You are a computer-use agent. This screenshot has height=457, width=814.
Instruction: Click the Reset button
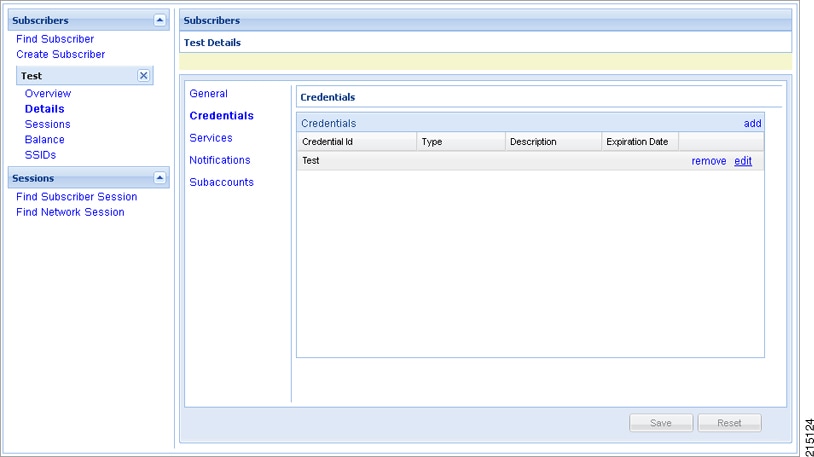[729, 423]
